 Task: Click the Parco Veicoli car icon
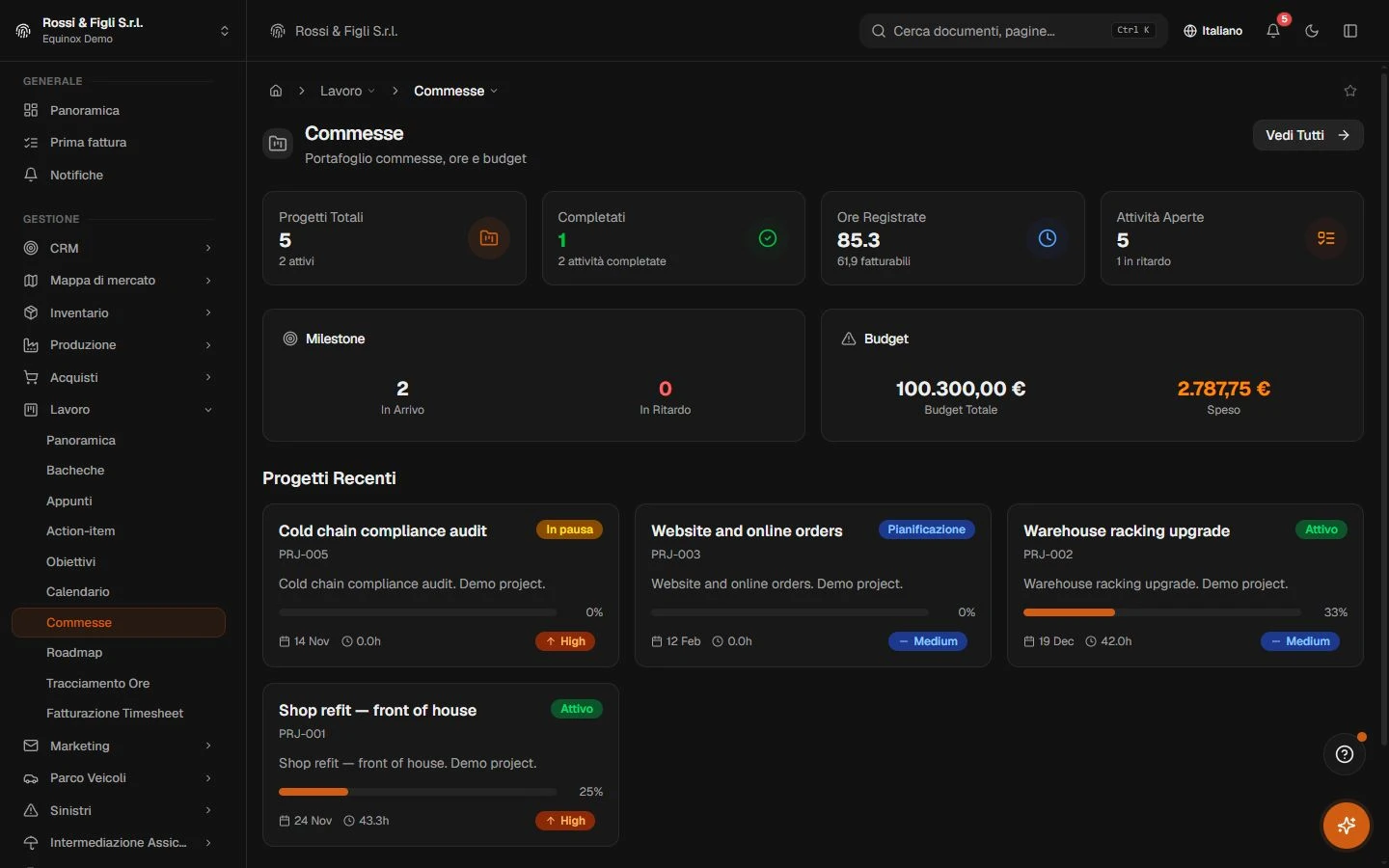pos(31,778)
